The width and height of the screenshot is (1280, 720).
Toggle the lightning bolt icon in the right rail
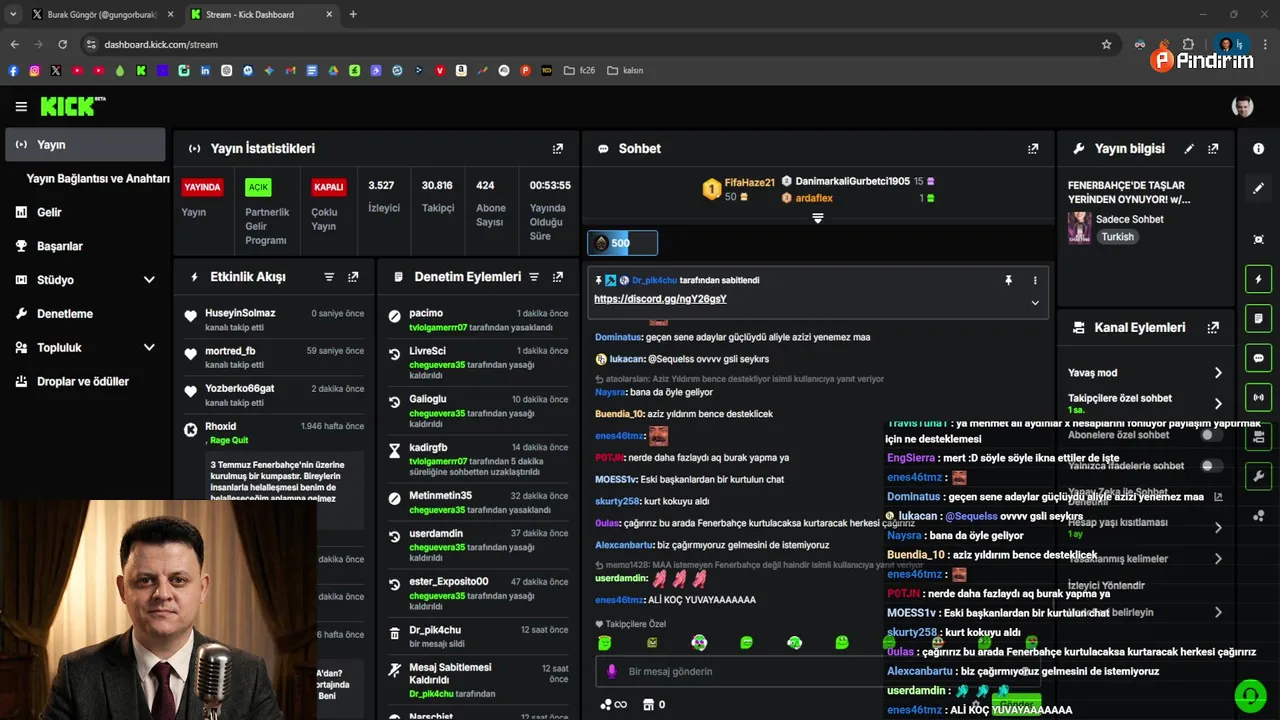[1258, 279]
